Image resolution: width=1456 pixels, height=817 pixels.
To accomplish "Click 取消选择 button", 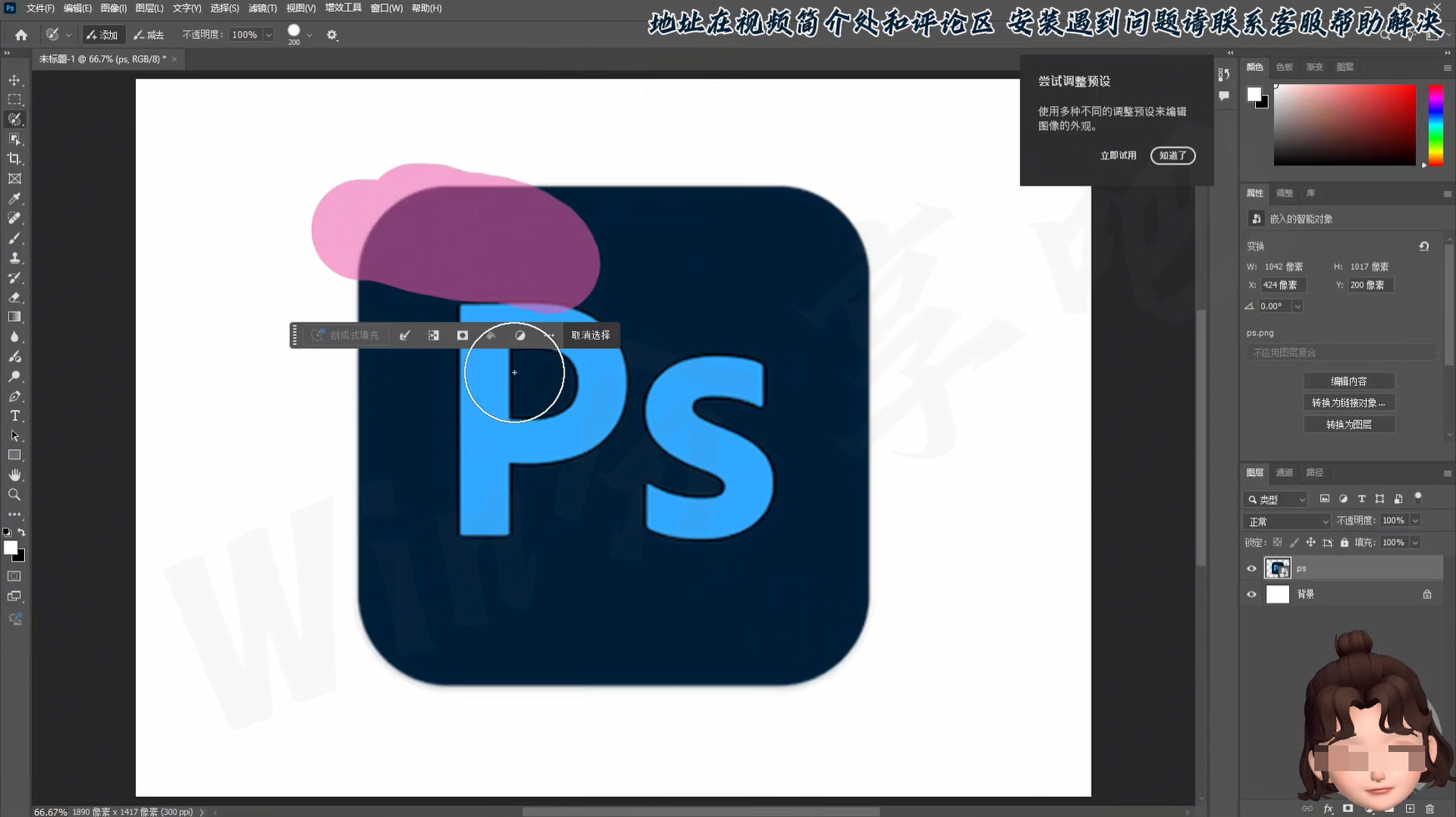I will [x=590, y=335].
